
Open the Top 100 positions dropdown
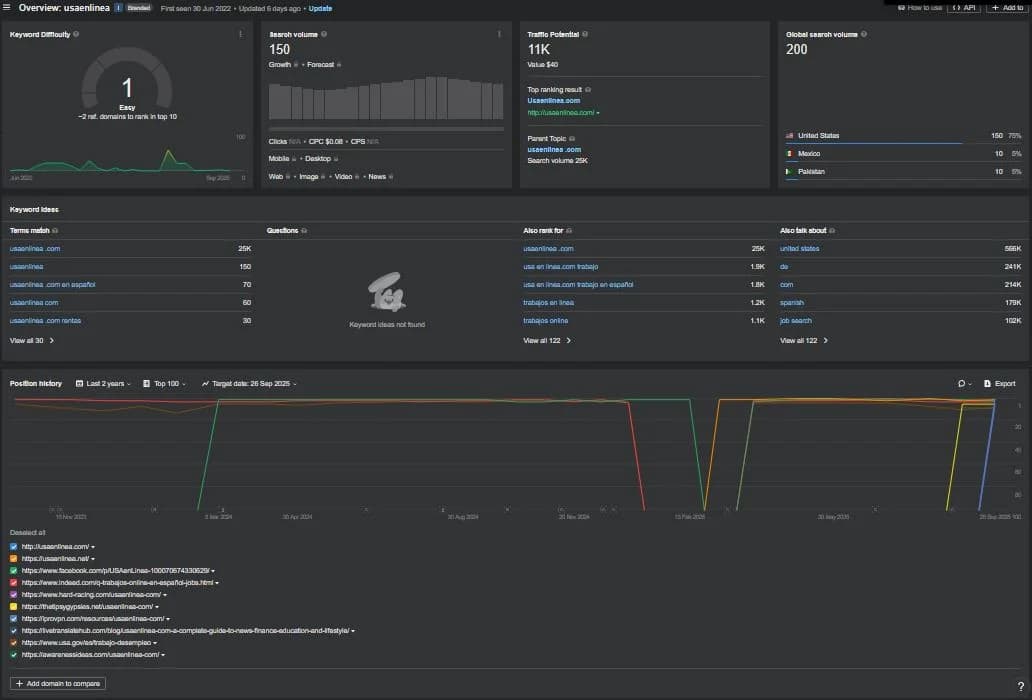[x=165, y=384]
